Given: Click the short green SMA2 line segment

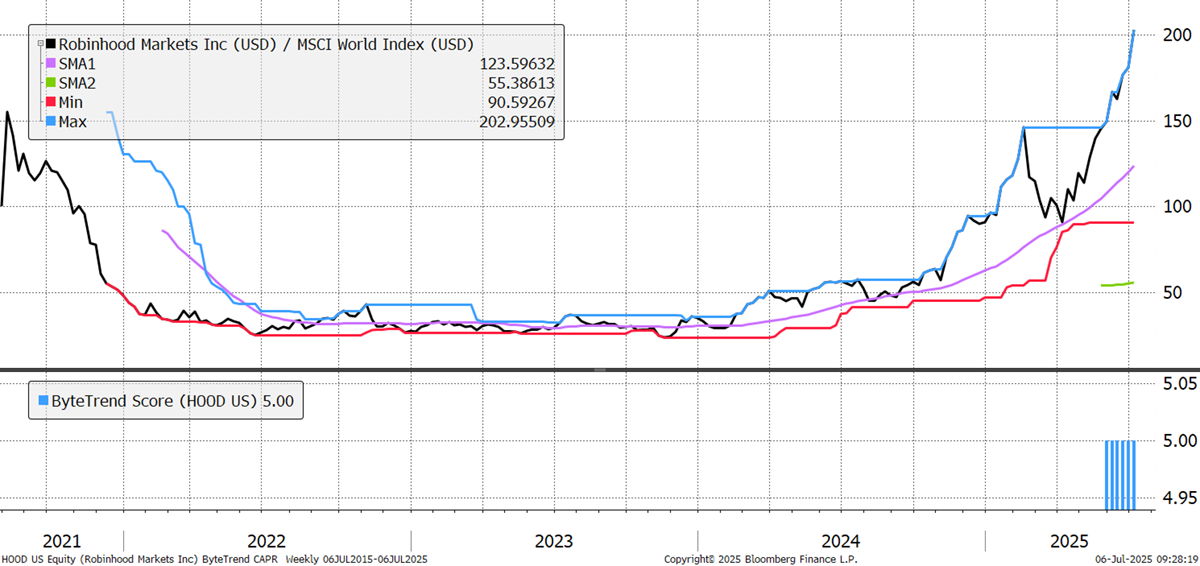Looking at the screenshot, I should 1117,284.
